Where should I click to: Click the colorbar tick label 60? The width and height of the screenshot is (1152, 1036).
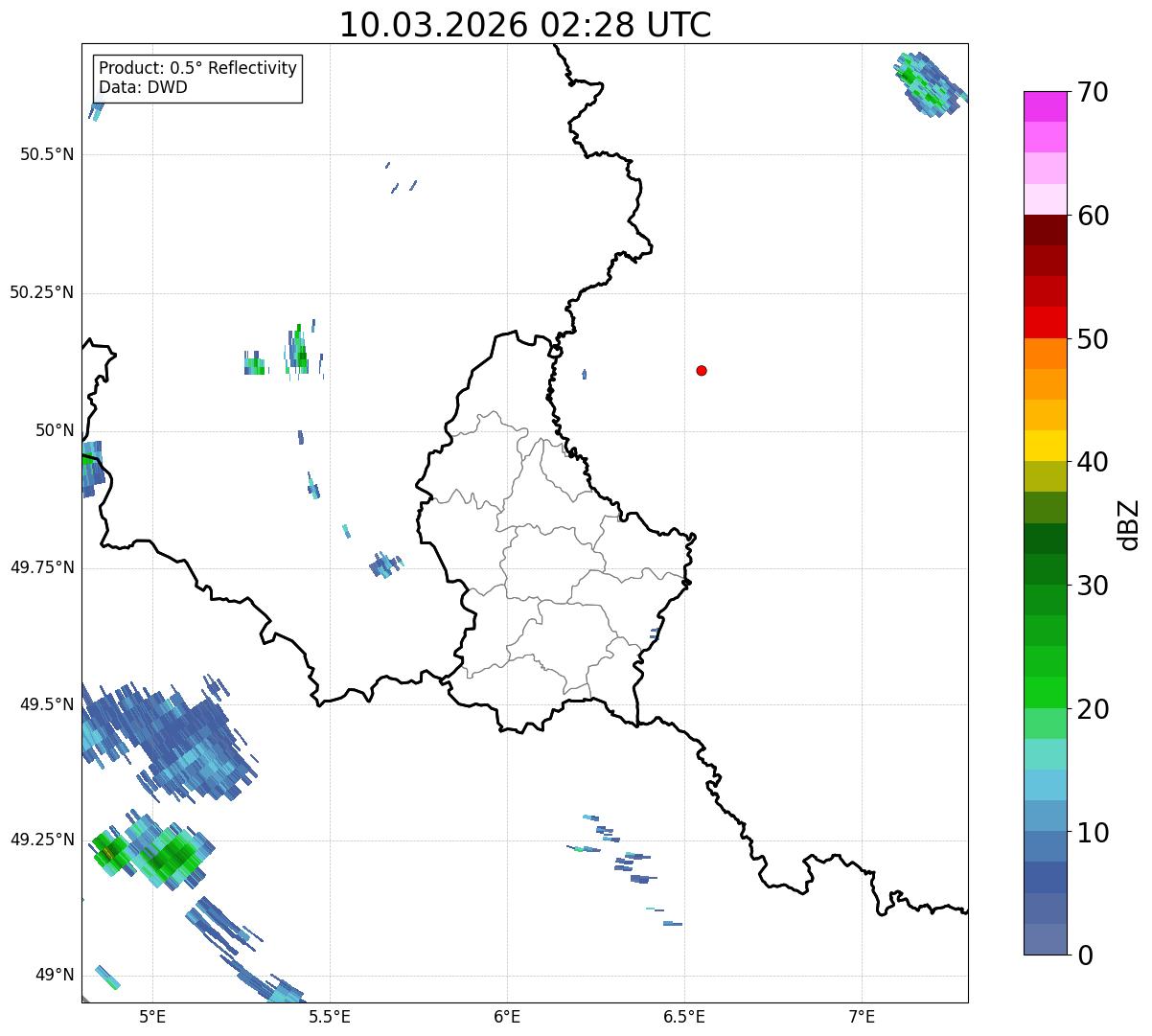click(1093, 216)
